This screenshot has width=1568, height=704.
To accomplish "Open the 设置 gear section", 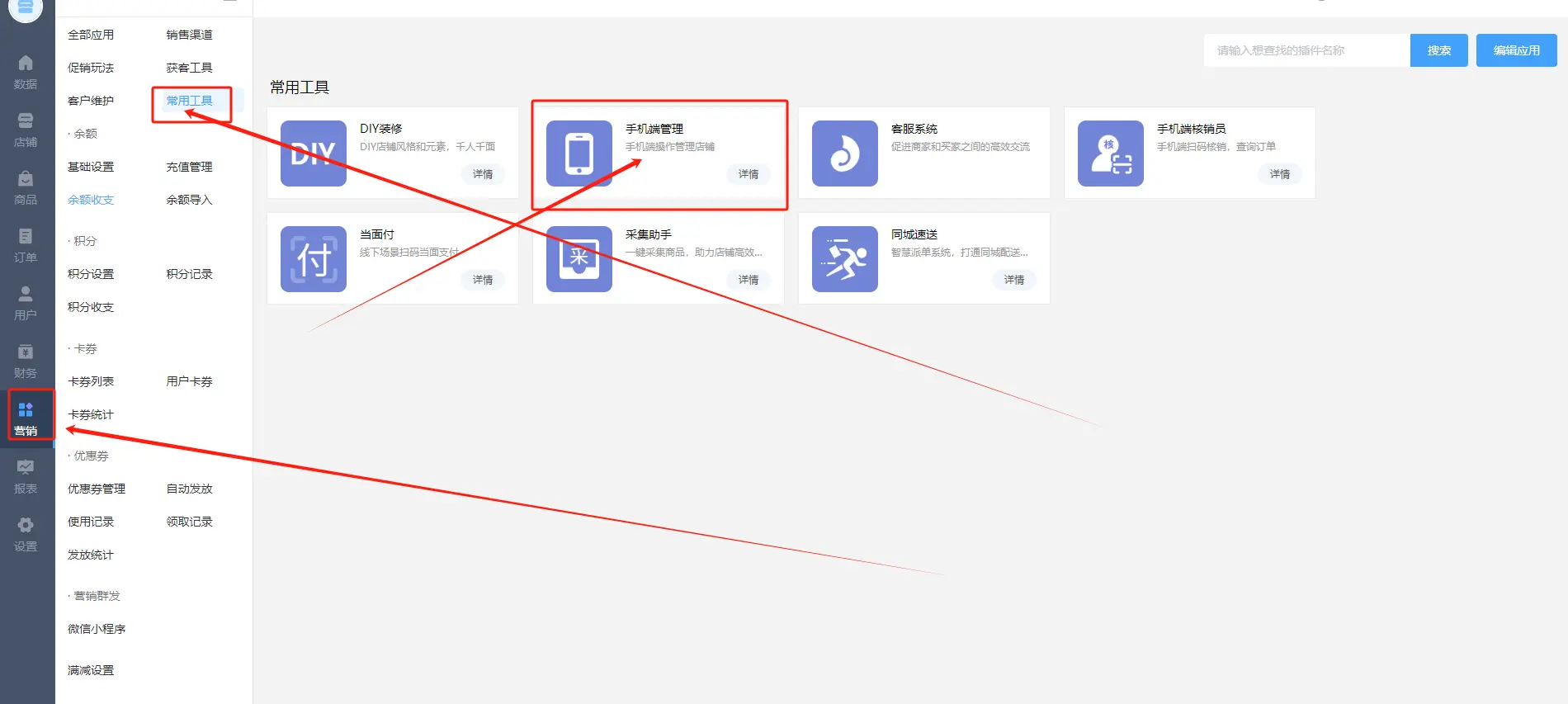I will click(26, 535).
